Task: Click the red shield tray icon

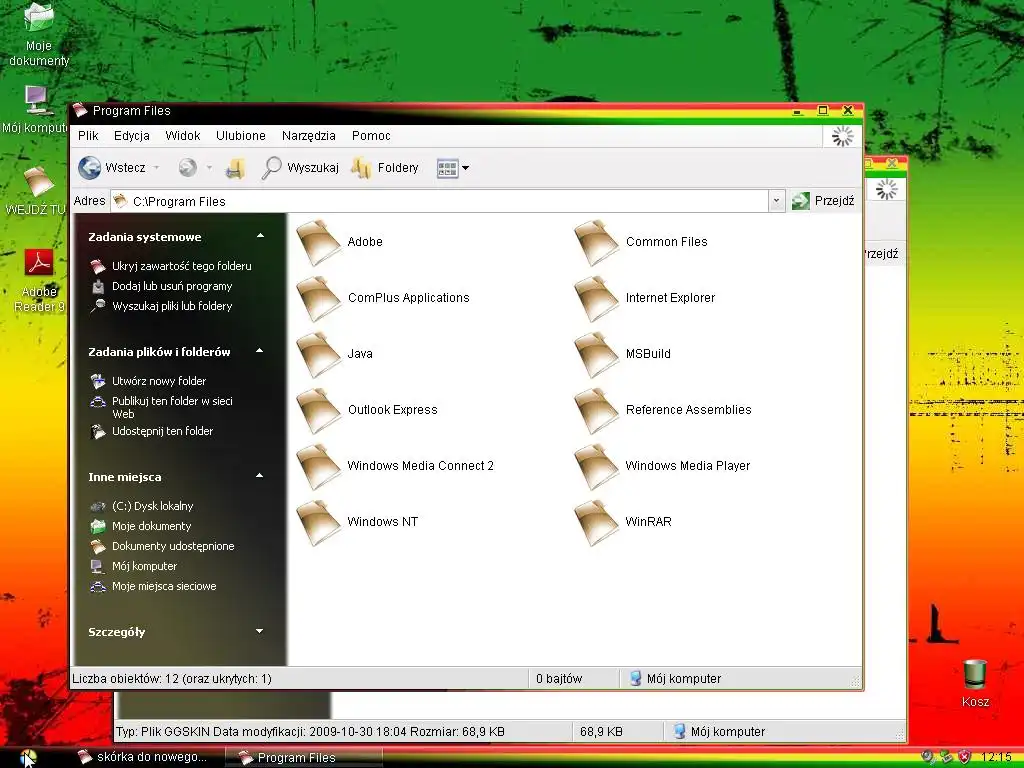Action: point(964,757)
